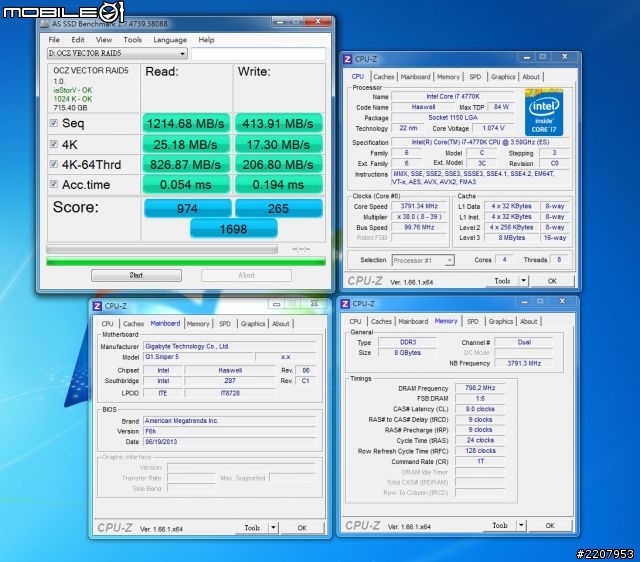
Task: Click the CPU-Z icon in the Memory window title
Action: click(345, 304)
